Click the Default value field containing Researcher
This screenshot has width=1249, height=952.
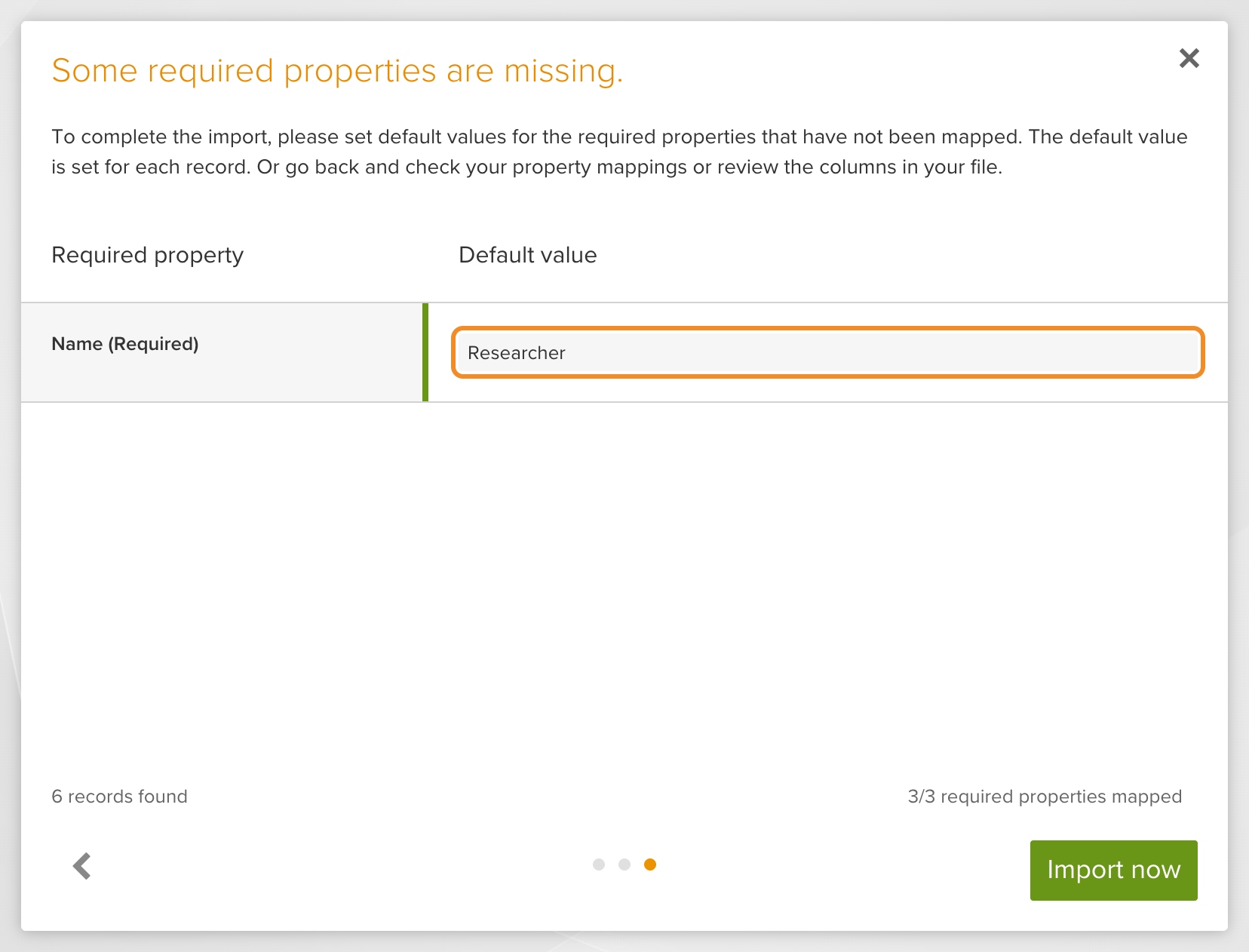tap(827, 352)
